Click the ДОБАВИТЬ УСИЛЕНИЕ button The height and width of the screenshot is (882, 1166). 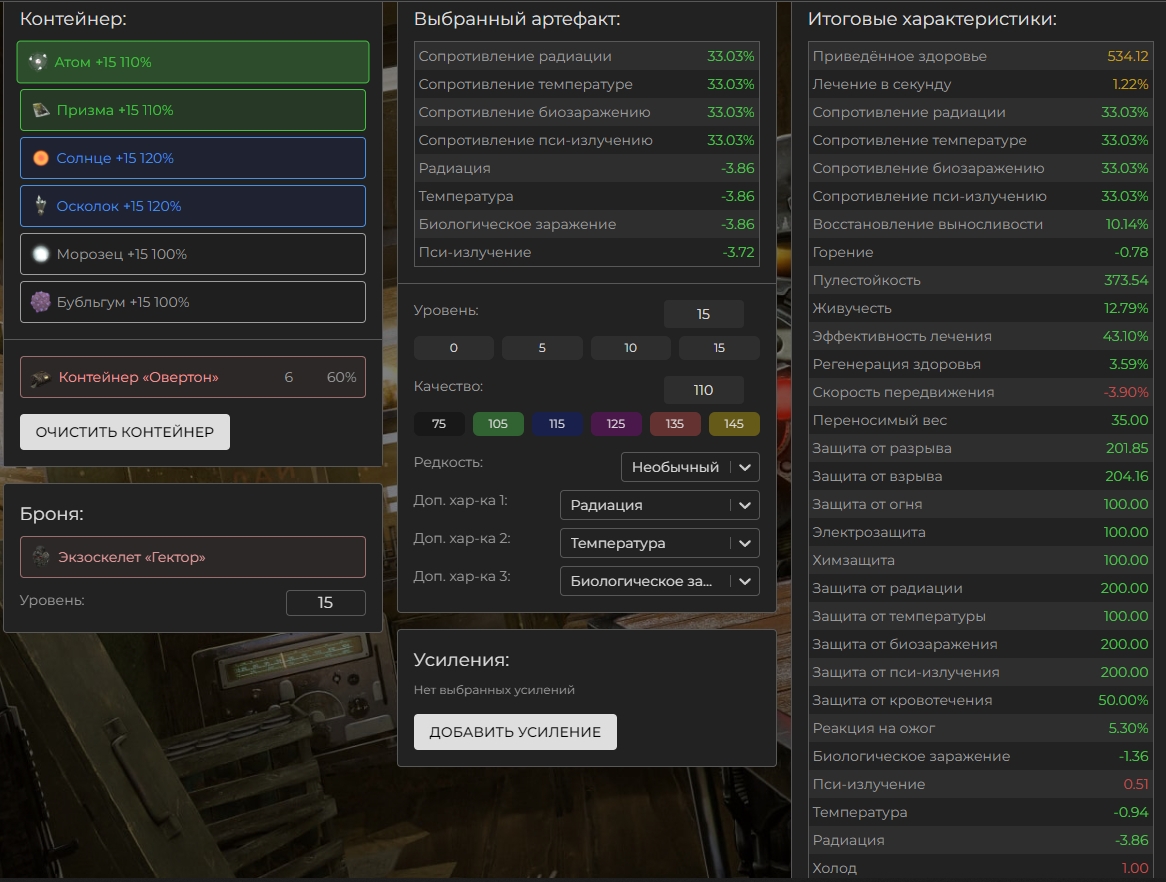click(515, 732)
